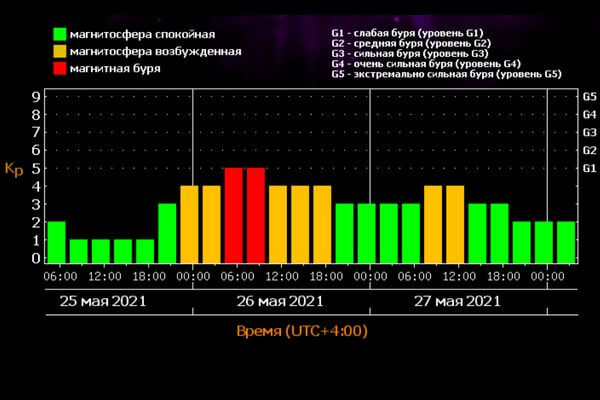
Task: Click the number 9 on the Kp axis
Action: pyautogui.click(x=36, y=97)
